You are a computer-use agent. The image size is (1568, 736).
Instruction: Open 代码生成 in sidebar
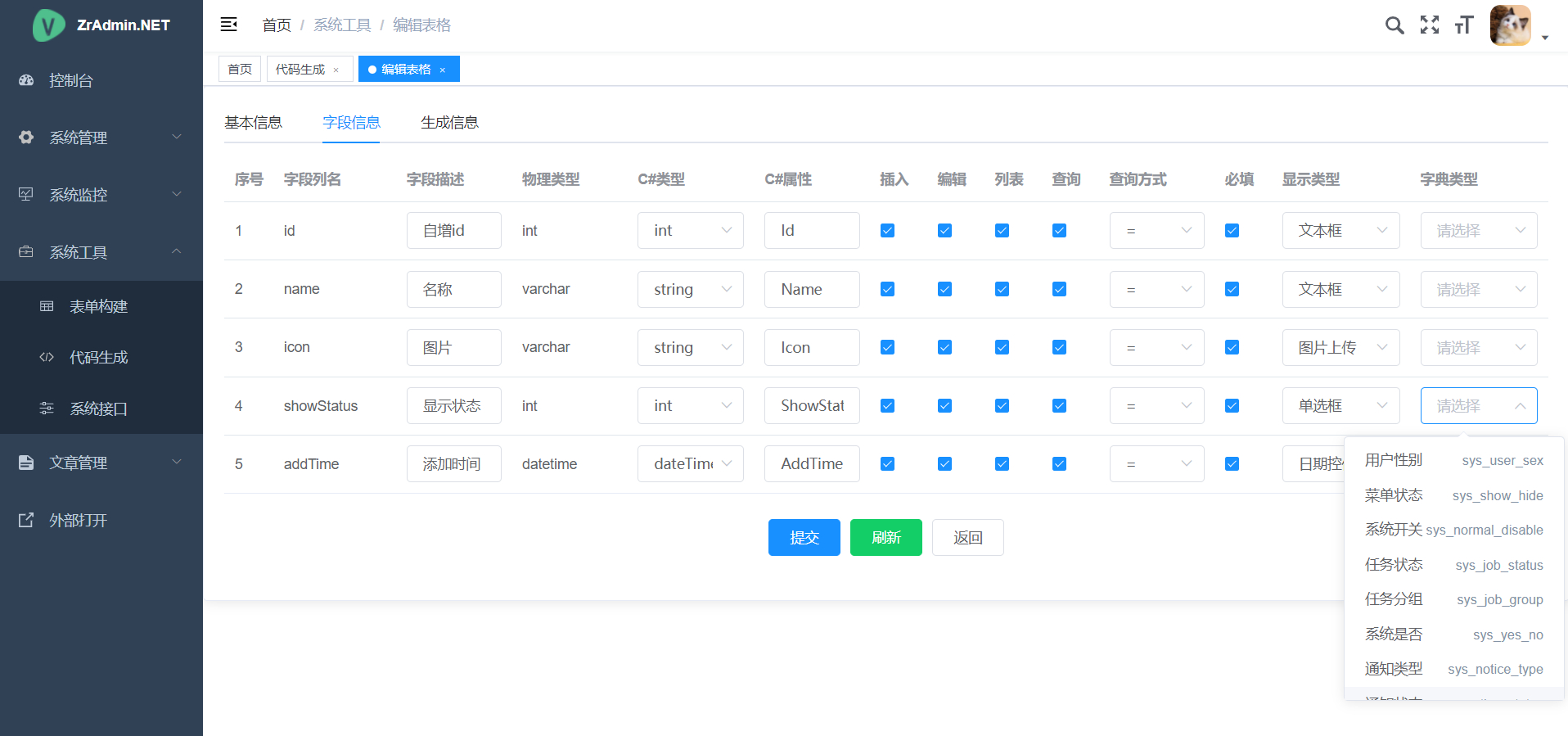tap(98, 358)
